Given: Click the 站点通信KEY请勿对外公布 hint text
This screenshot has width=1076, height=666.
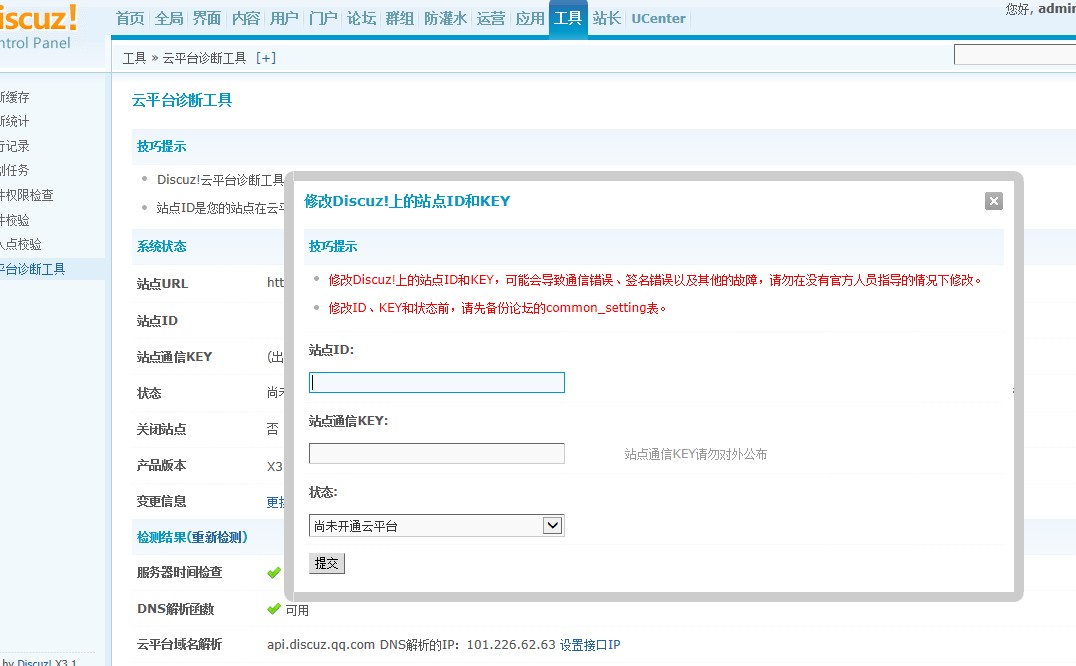Looking at the screenshot, I should click(x=696, y=454).
